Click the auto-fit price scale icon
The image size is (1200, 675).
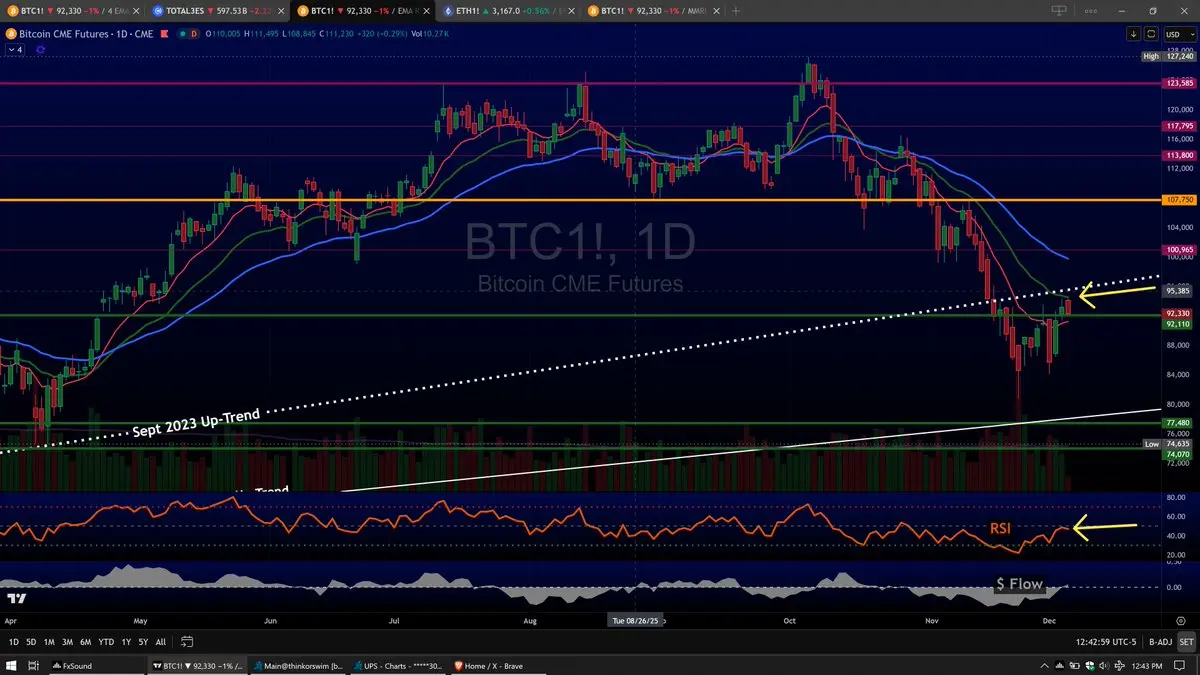pos(1152,34)
